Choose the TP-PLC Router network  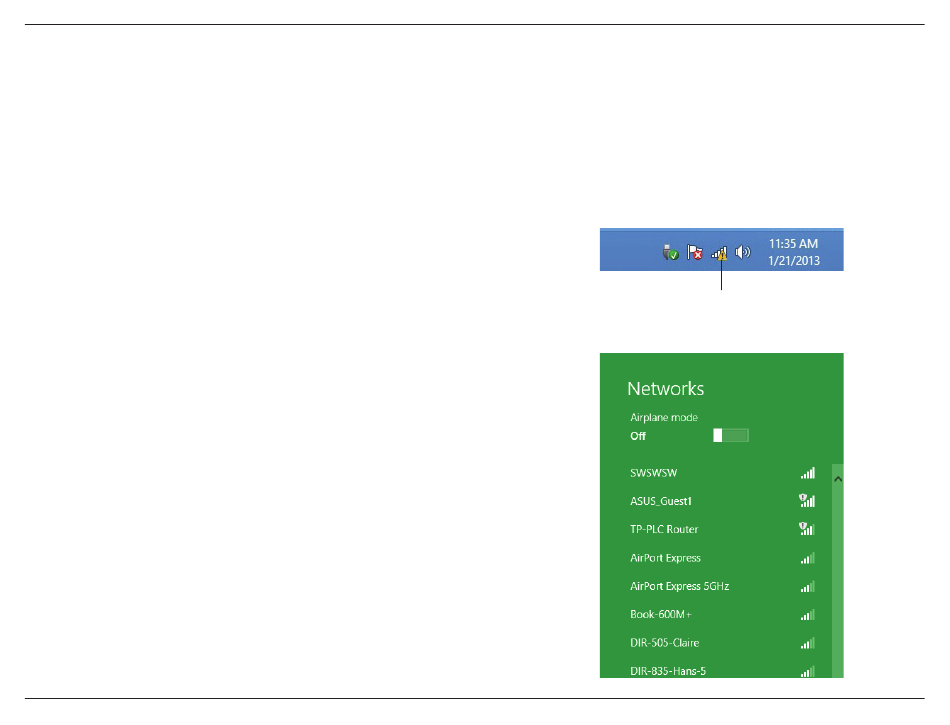tap(664, 529)
